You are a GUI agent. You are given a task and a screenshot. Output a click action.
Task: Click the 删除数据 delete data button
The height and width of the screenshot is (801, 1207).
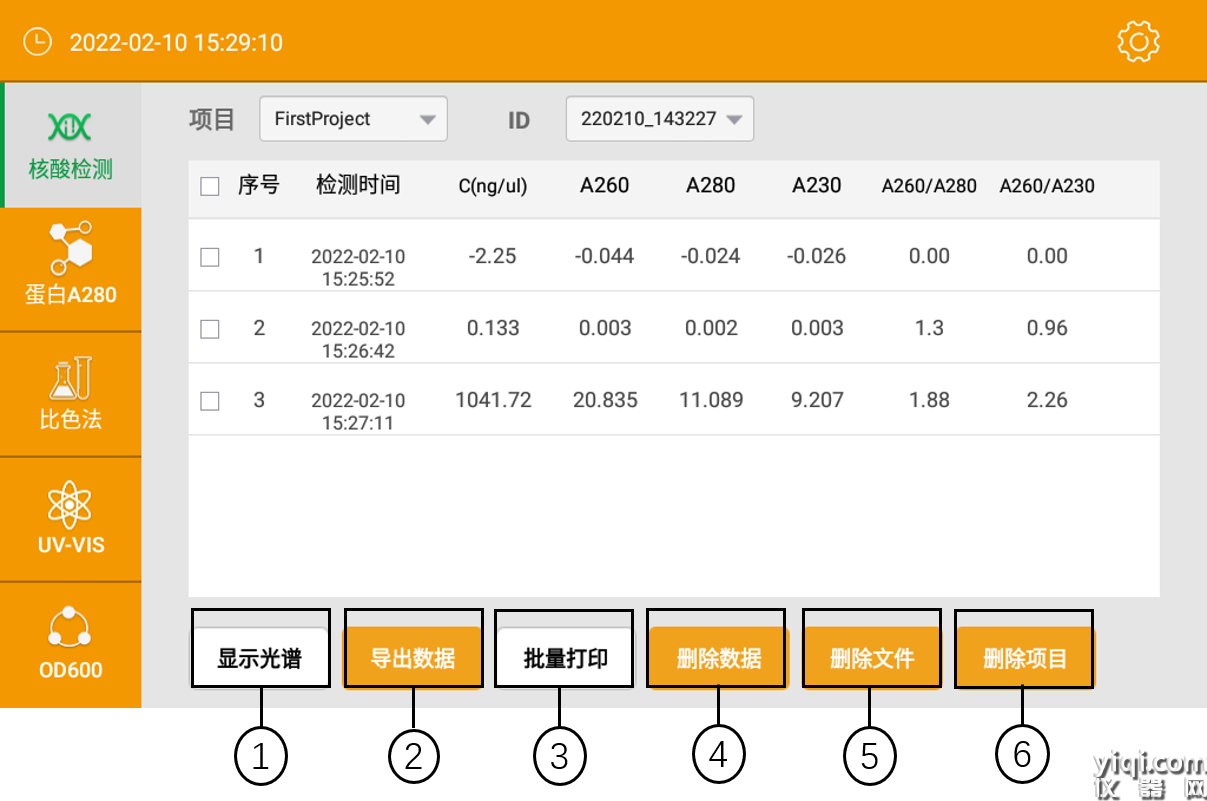(719, 658)
